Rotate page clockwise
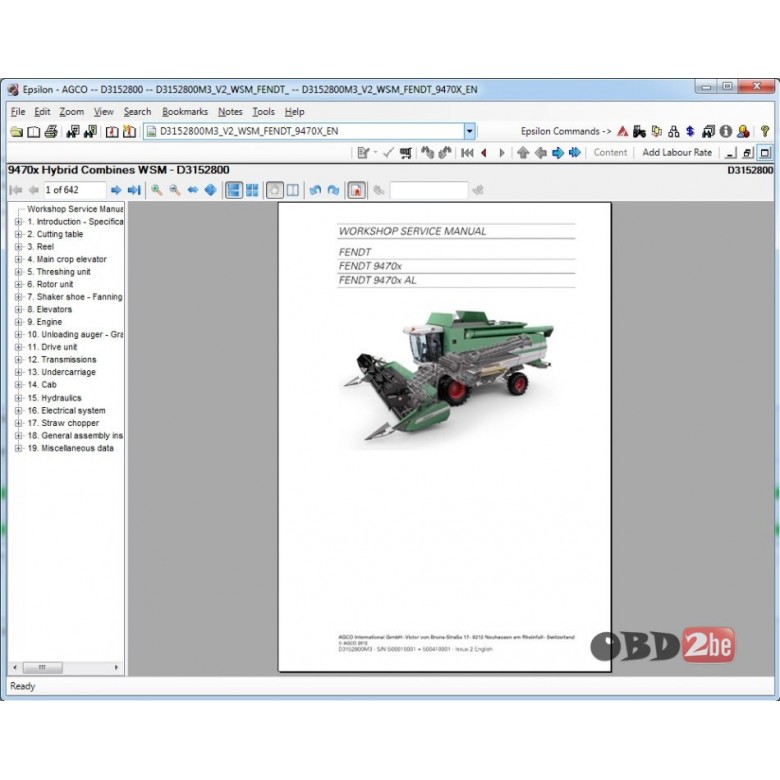The height and width of the screenshot is (780, 780). pyautogui.click(x=333, y=190)
